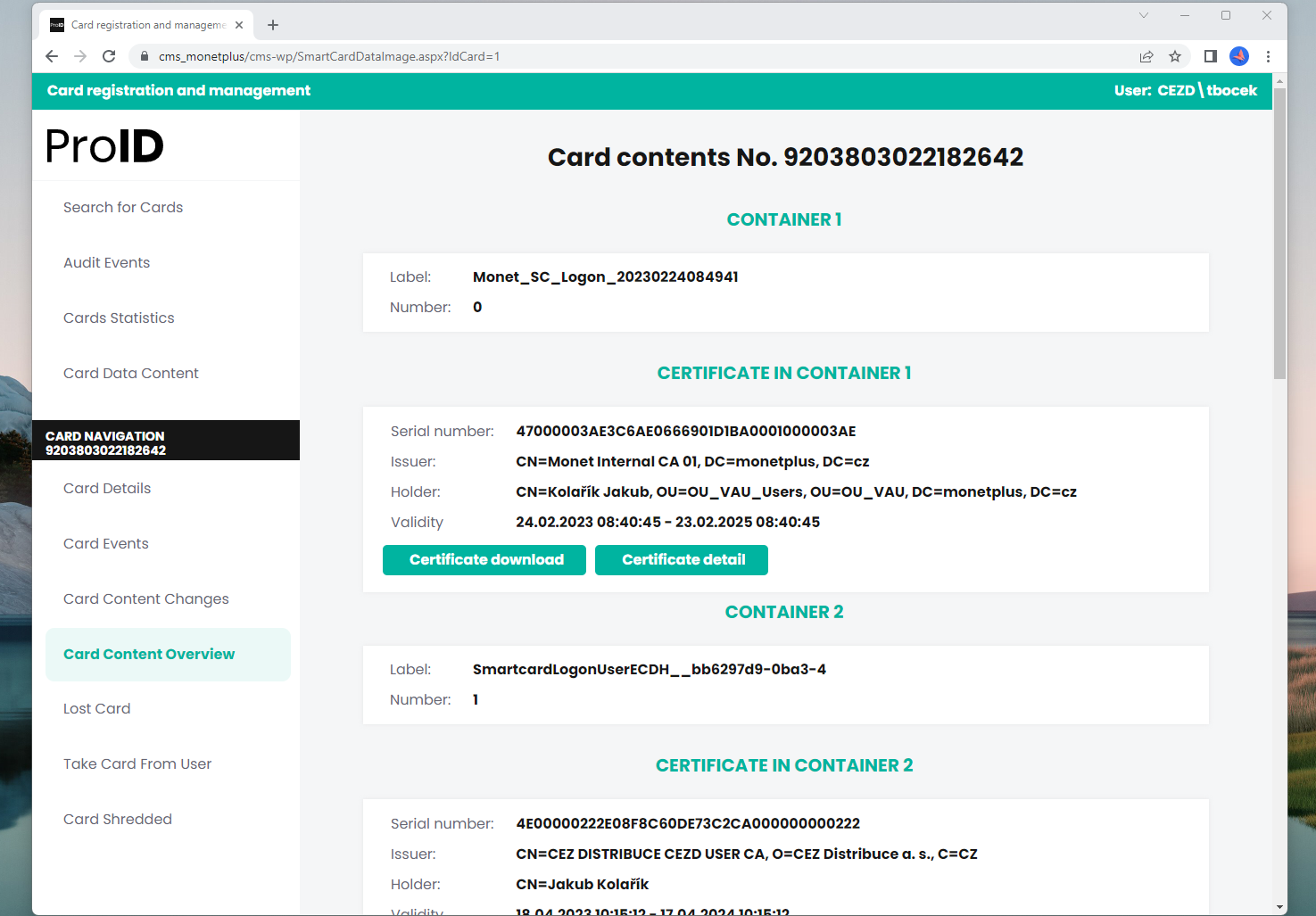
Task: Click the Certificate download button
Action: (x=484, y=559)
